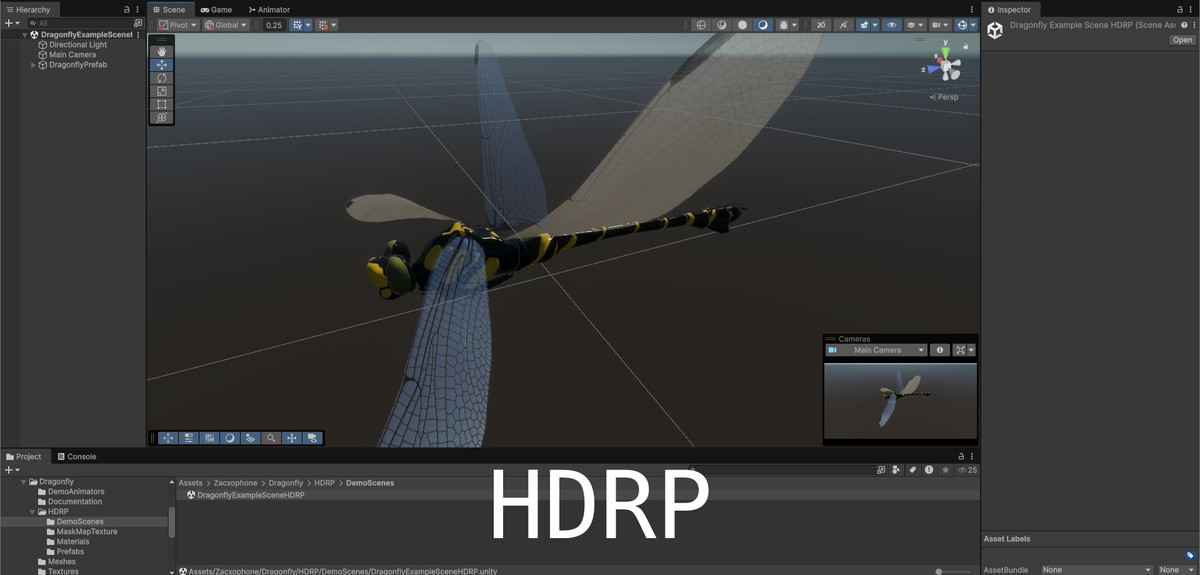
Task: Toggle 2D view mode
Action: click(821, 25)
